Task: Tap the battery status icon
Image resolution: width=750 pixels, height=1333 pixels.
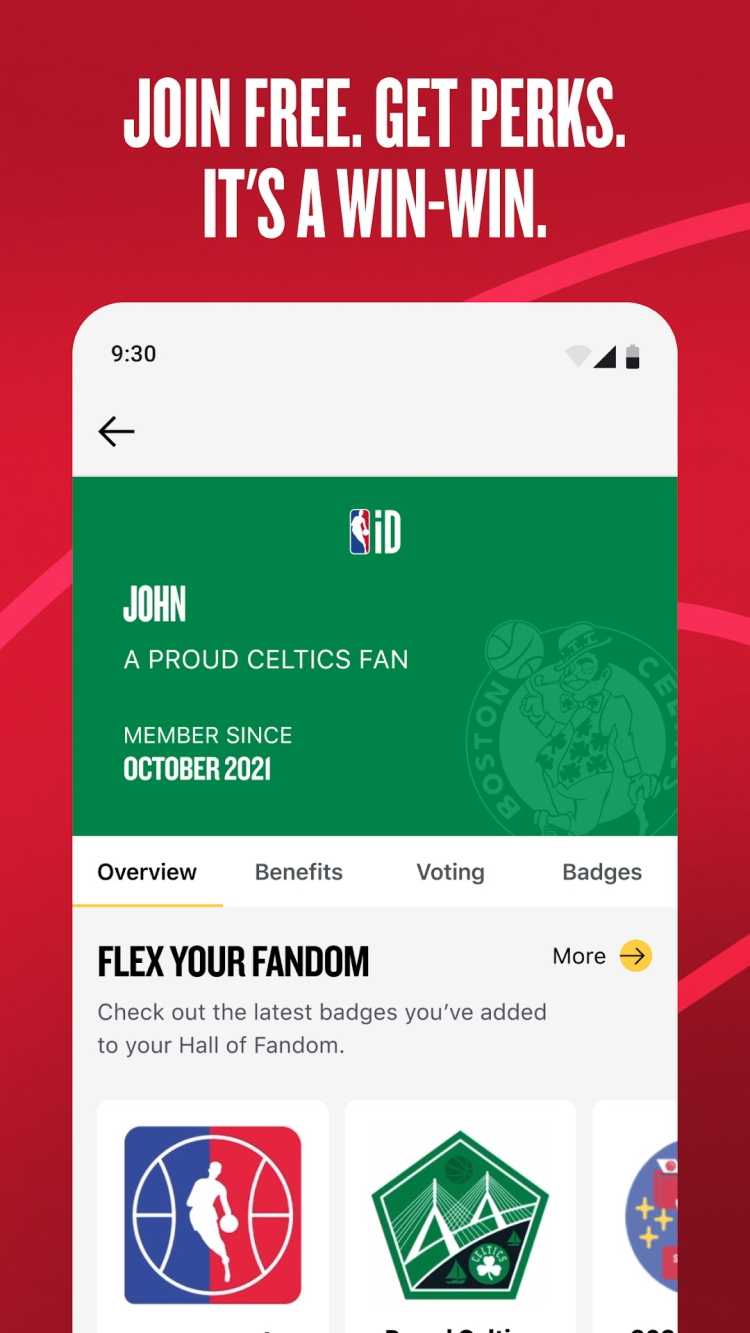Action: 632,356
